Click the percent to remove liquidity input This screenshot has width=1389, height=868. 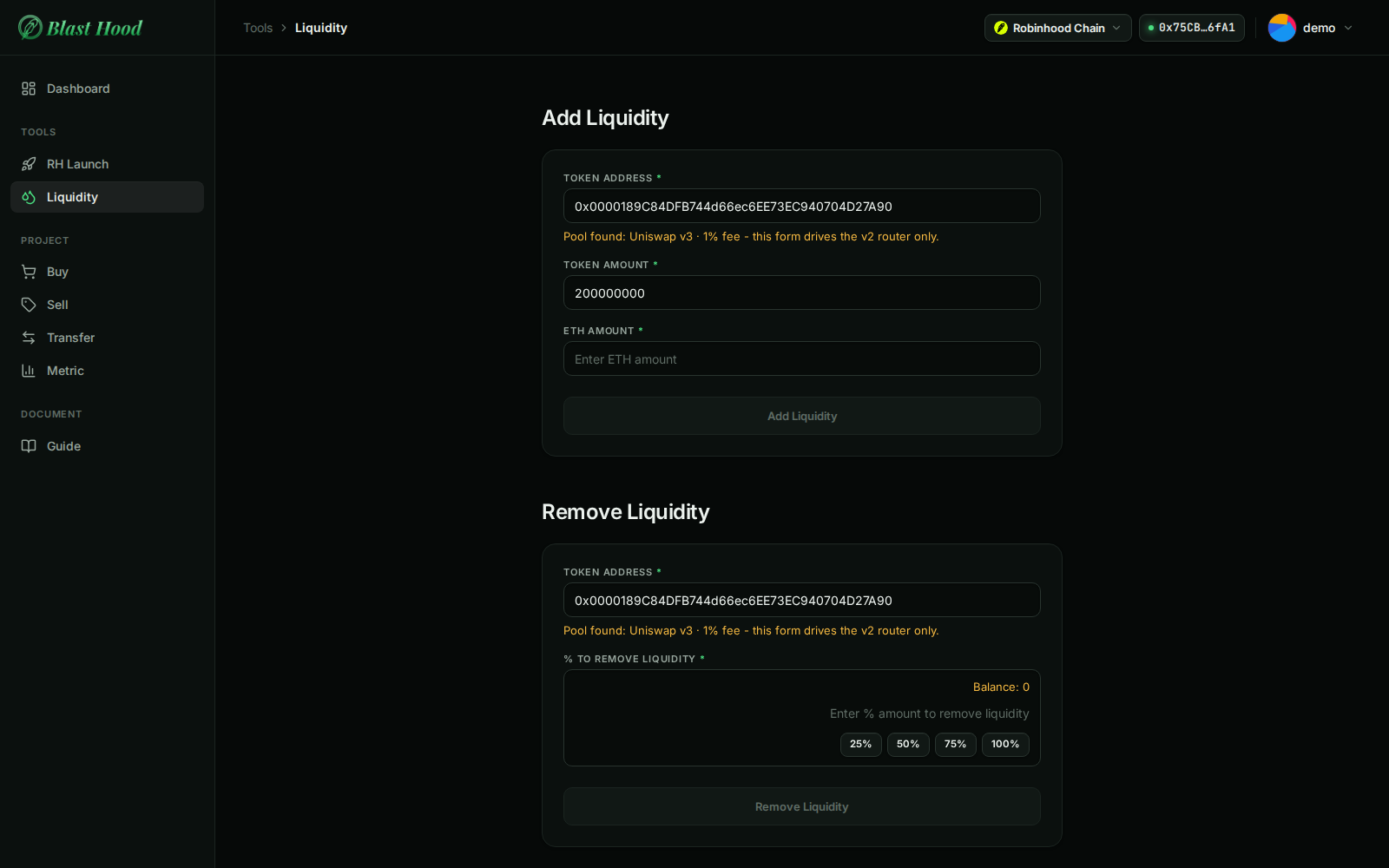point(802,713)
